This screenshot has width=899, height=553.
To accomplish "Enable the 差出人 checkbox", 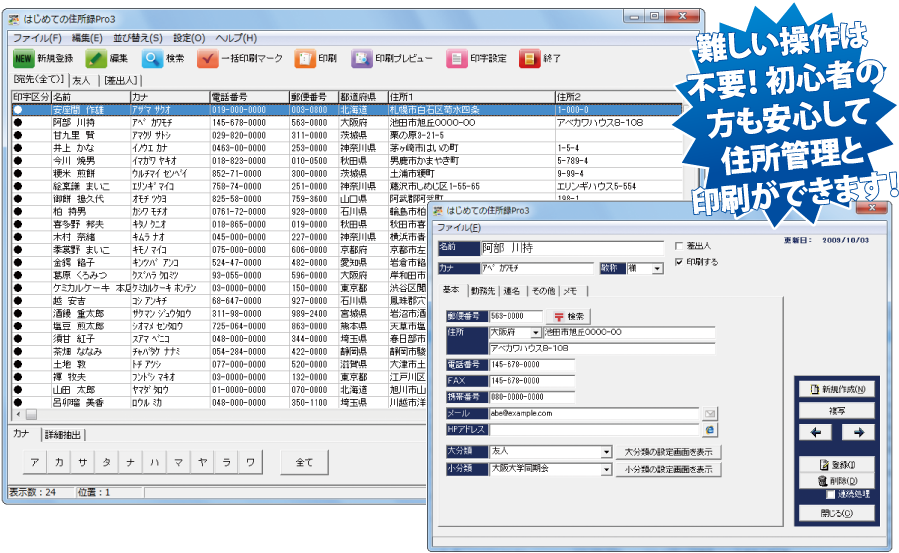I will pos(680,246).
